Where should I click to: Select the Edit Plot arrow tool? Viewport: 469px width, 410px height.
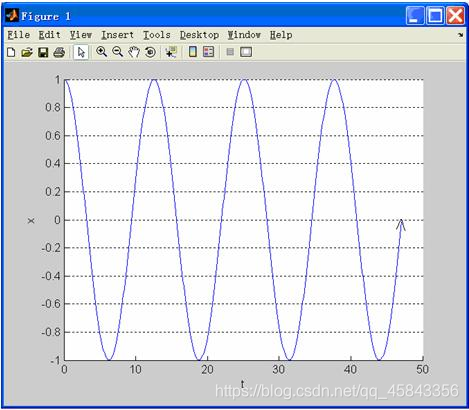81,52
